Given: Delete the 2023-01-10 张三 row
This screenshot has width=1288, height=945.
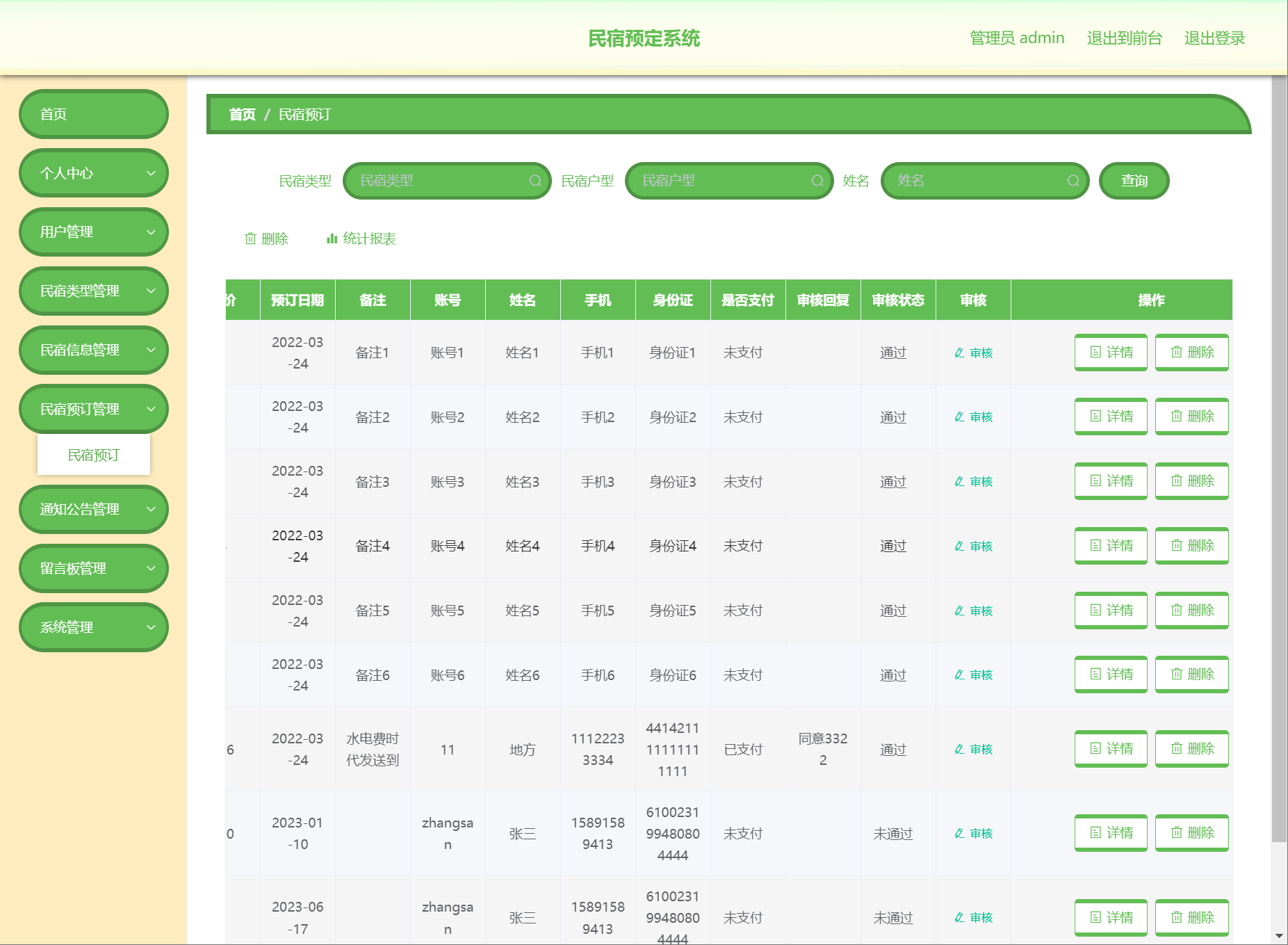Looking at the screenshot, I should tap(1191, 833).
